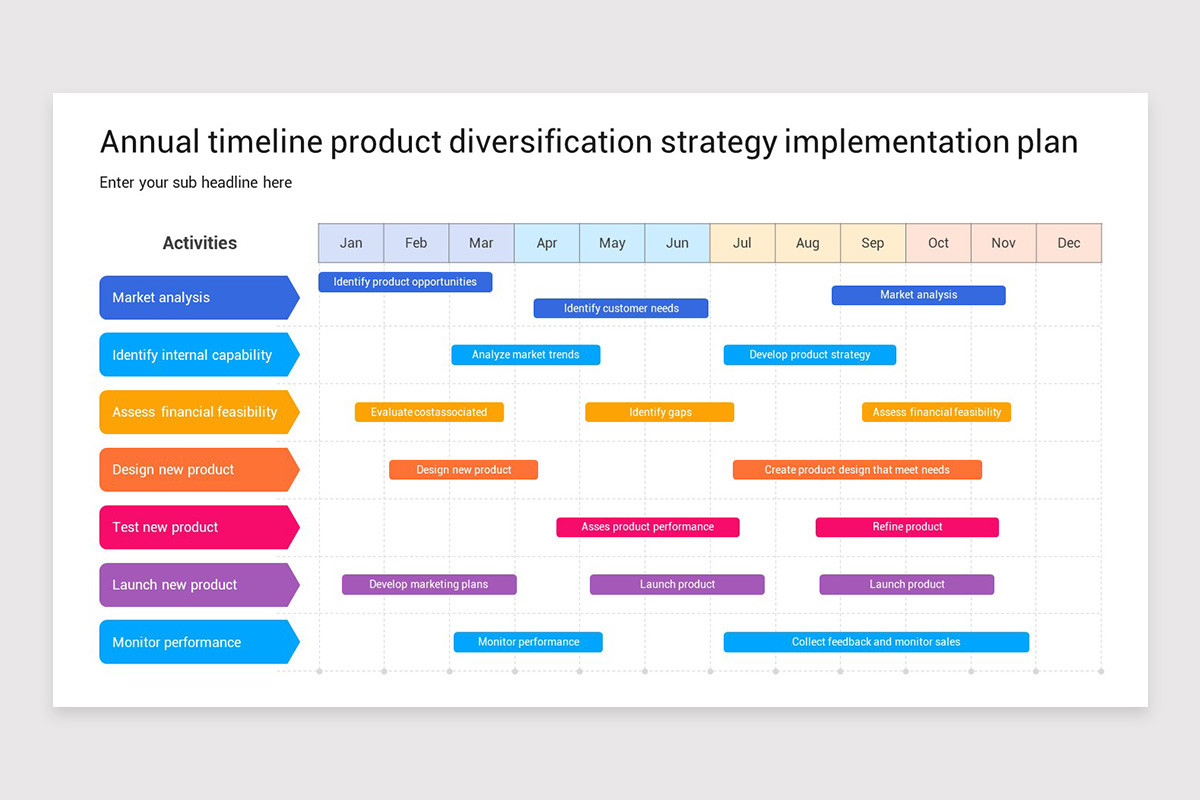Switch to the Jan month column

tap(350, 242)
